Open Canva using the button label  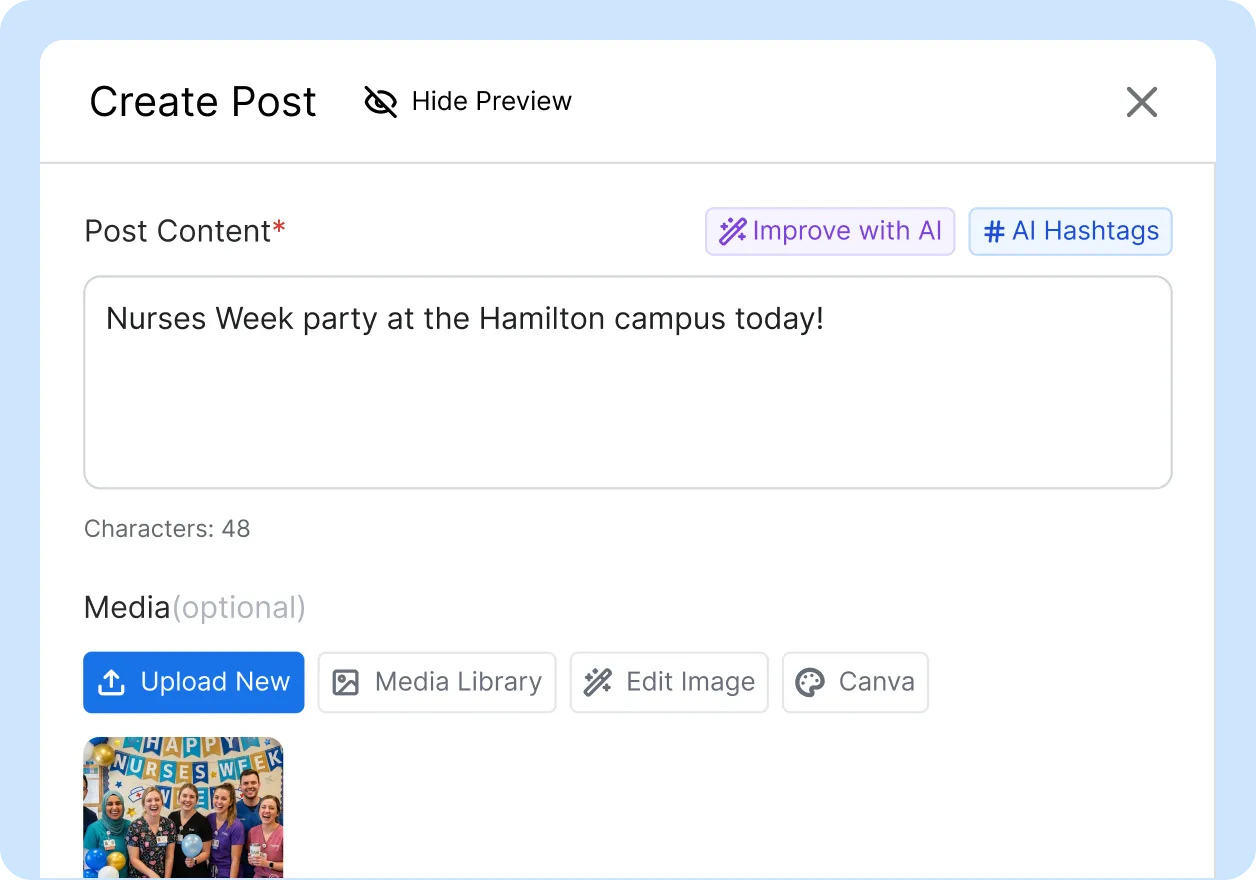point(876,682)
